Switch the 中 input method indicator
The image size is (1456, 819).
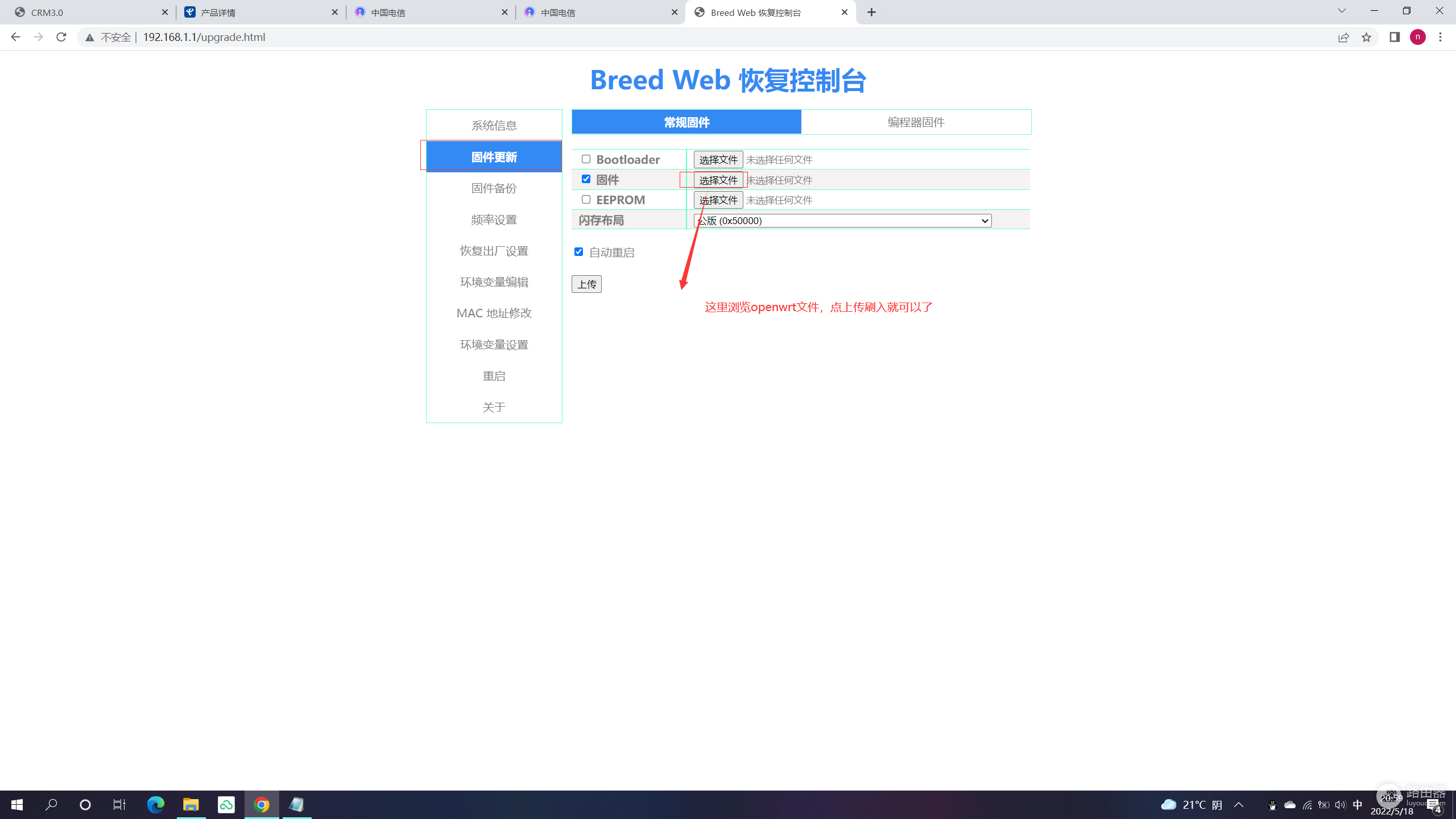click(x=1358, y=804)
